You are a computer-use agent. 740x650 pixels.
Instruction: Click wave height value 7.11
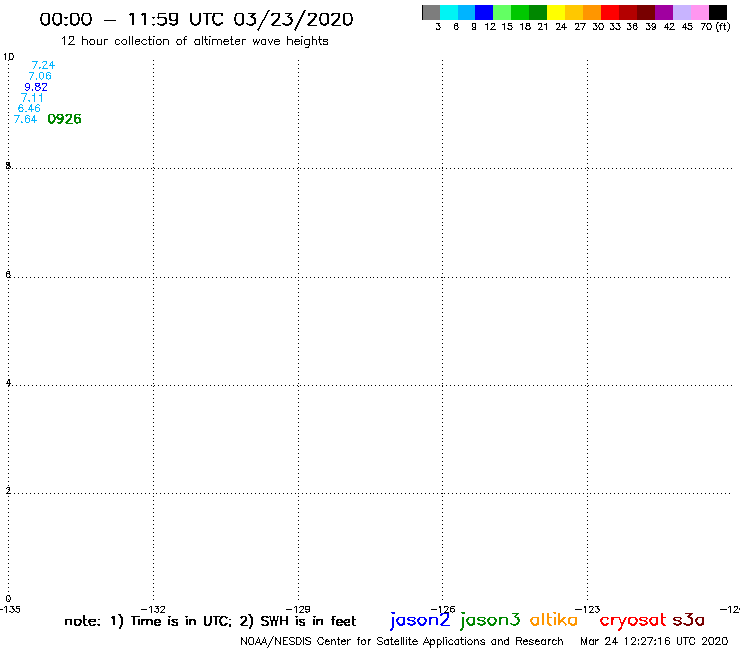[x=32, y=98]
